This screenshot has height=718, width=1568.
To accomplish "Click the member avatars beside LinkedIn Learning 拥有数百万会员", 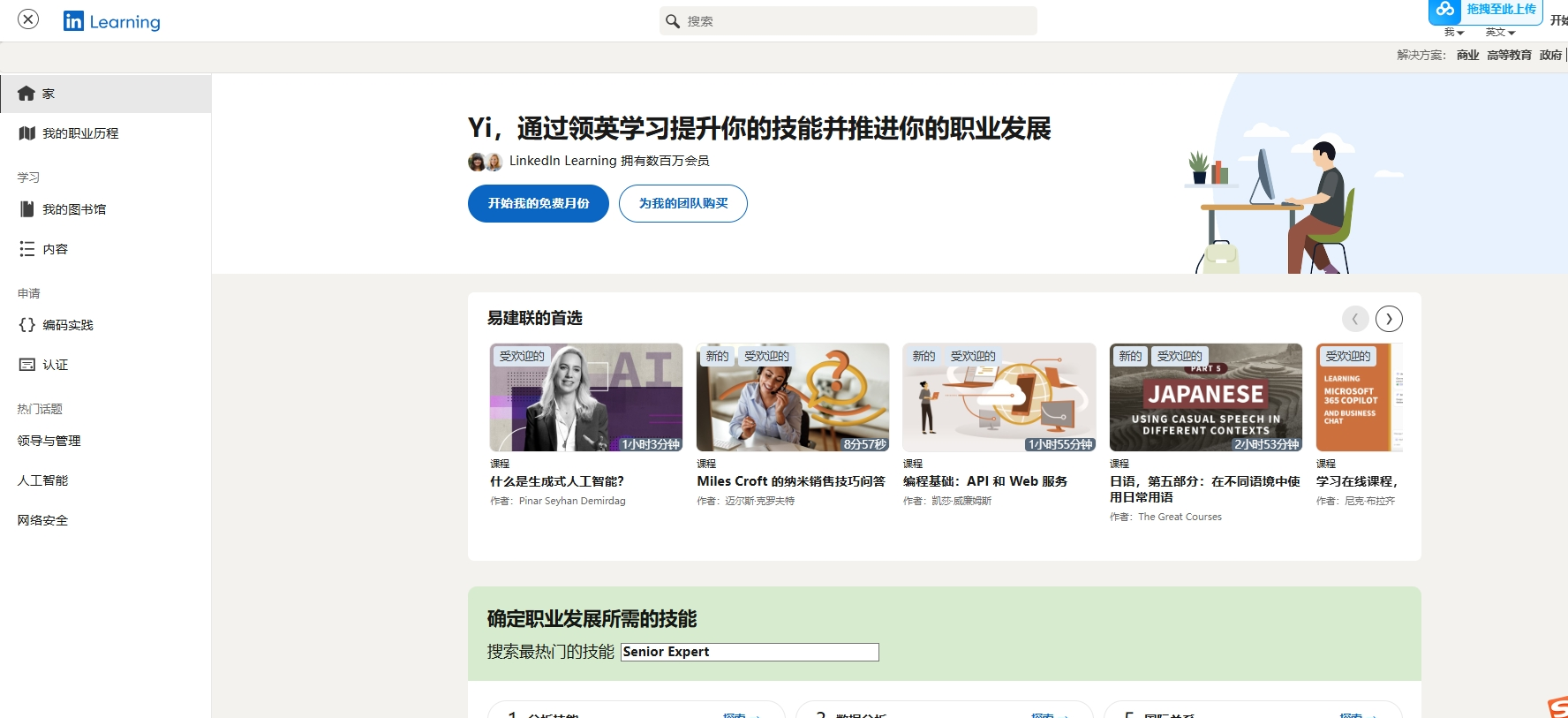I will click(485, 162).
